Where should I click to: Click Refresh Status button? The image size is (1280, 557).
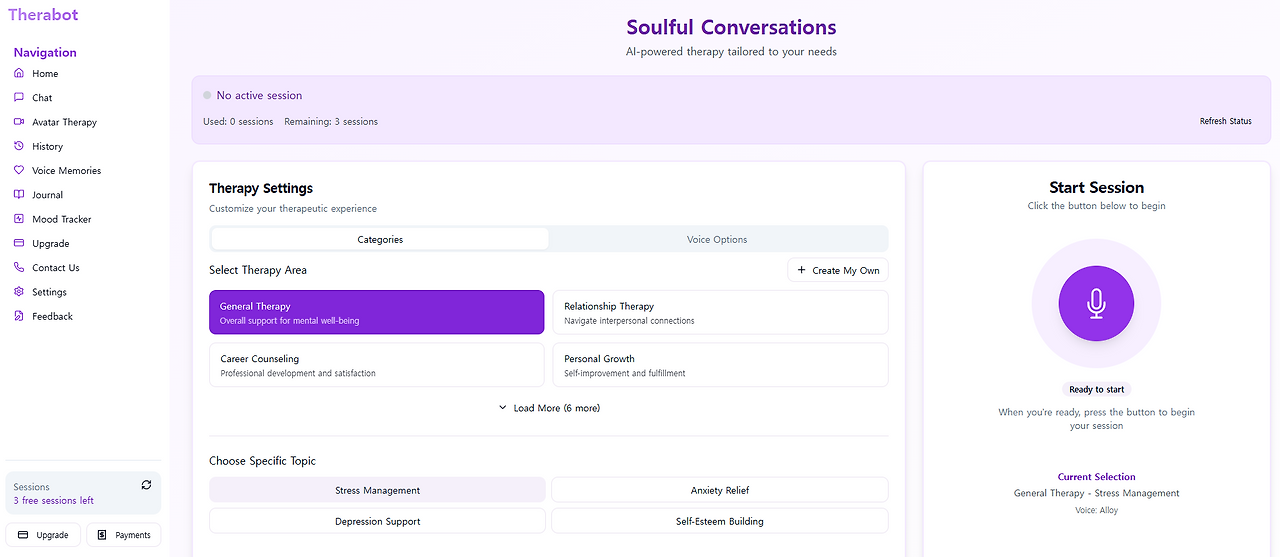(x=1225, y=121)
